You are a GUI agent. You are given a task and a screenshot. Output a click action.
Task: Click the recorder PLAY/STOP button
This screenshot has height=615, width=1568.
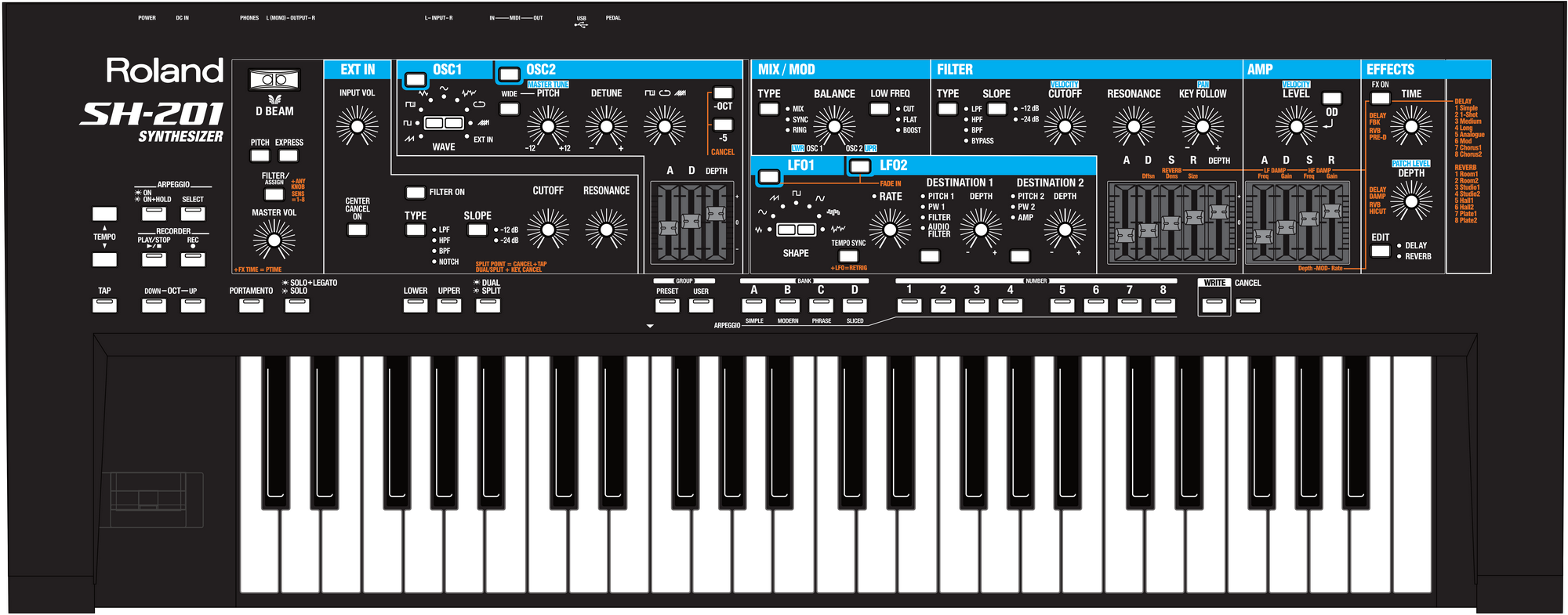tap(154, 259)
